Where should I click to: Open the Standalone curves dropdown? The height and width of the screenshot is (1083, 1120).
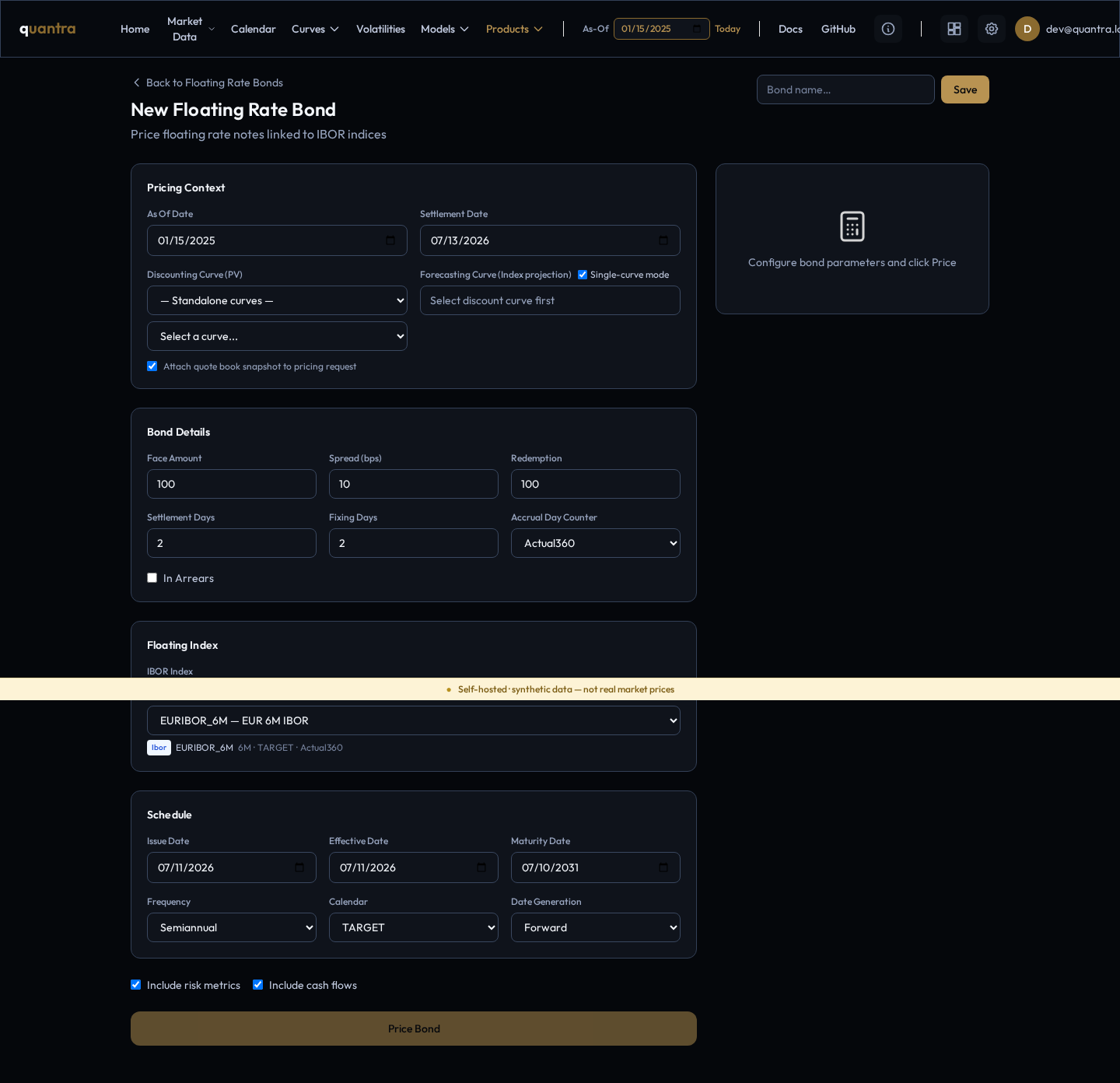pos(277,300)
